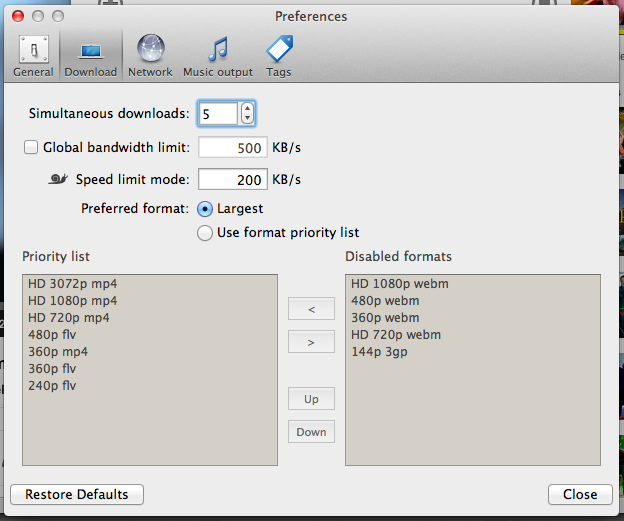Click the Global bandwidth limit value field
This screenshot has width=624, height=521.
click(233, 147)
